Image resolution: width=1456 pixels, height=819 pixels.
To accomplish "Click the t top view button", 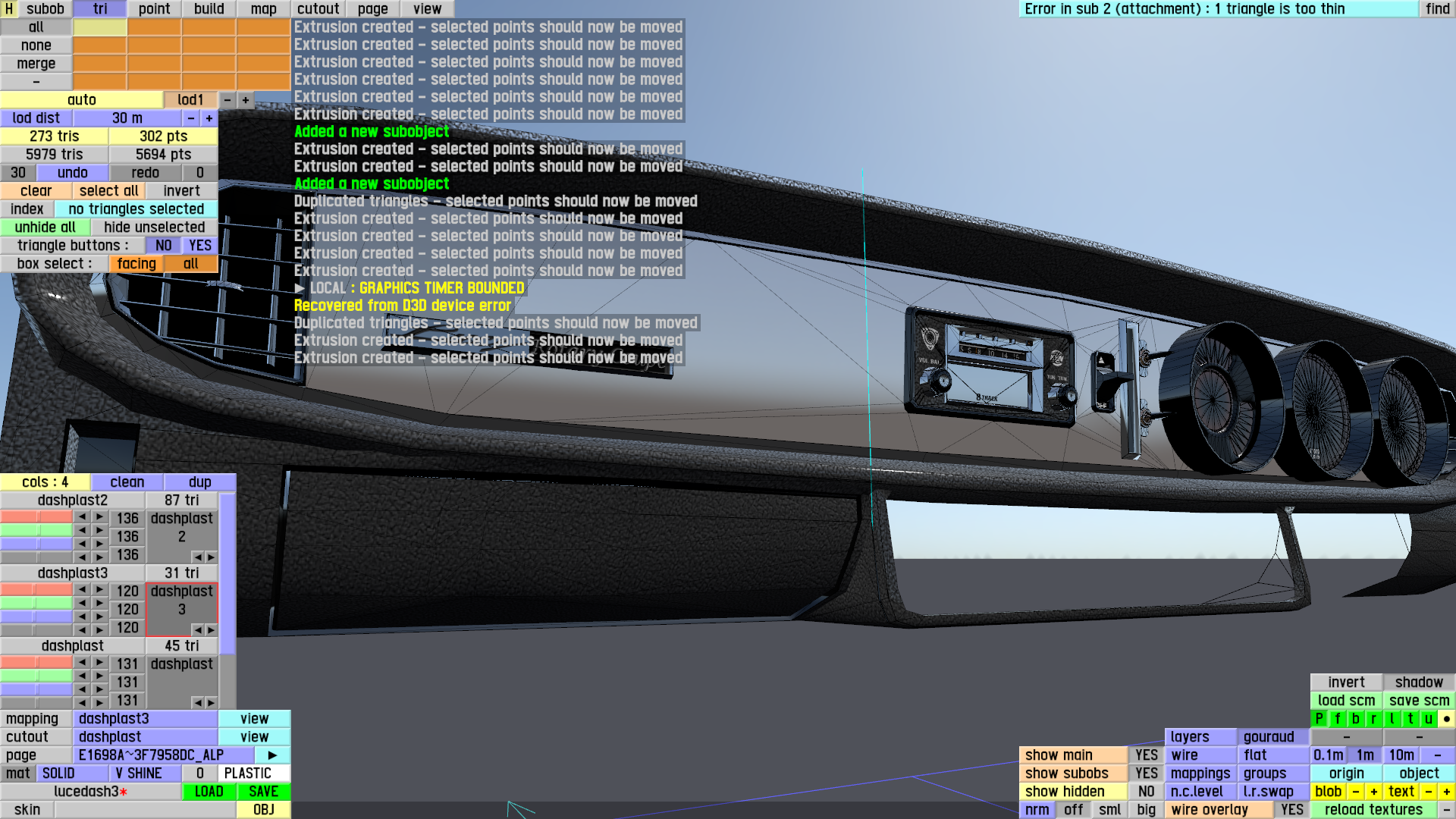I will click(1410, 719).
